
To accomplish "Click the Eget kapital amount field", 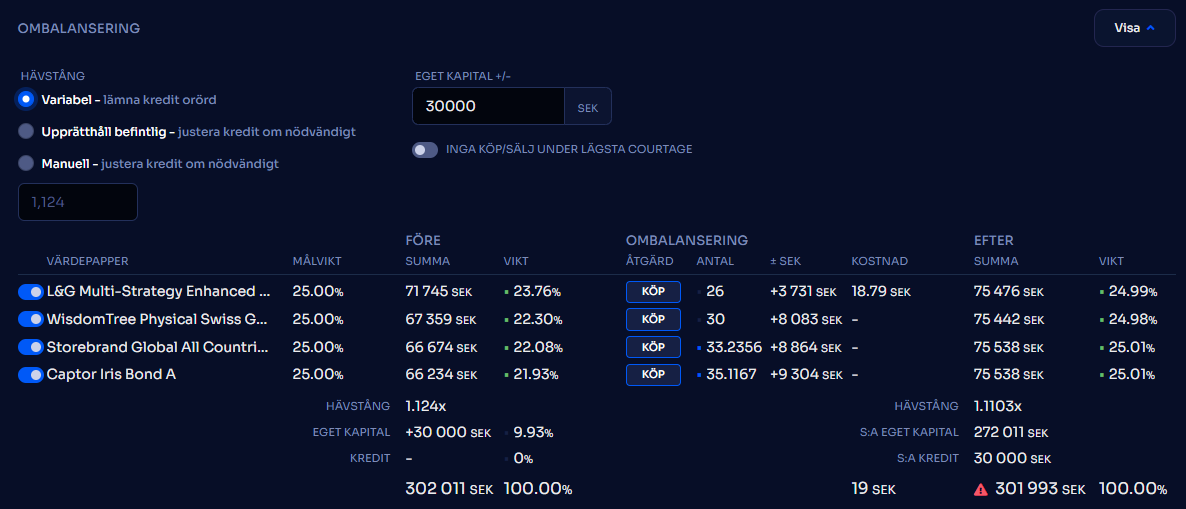I will click(487, 106).
